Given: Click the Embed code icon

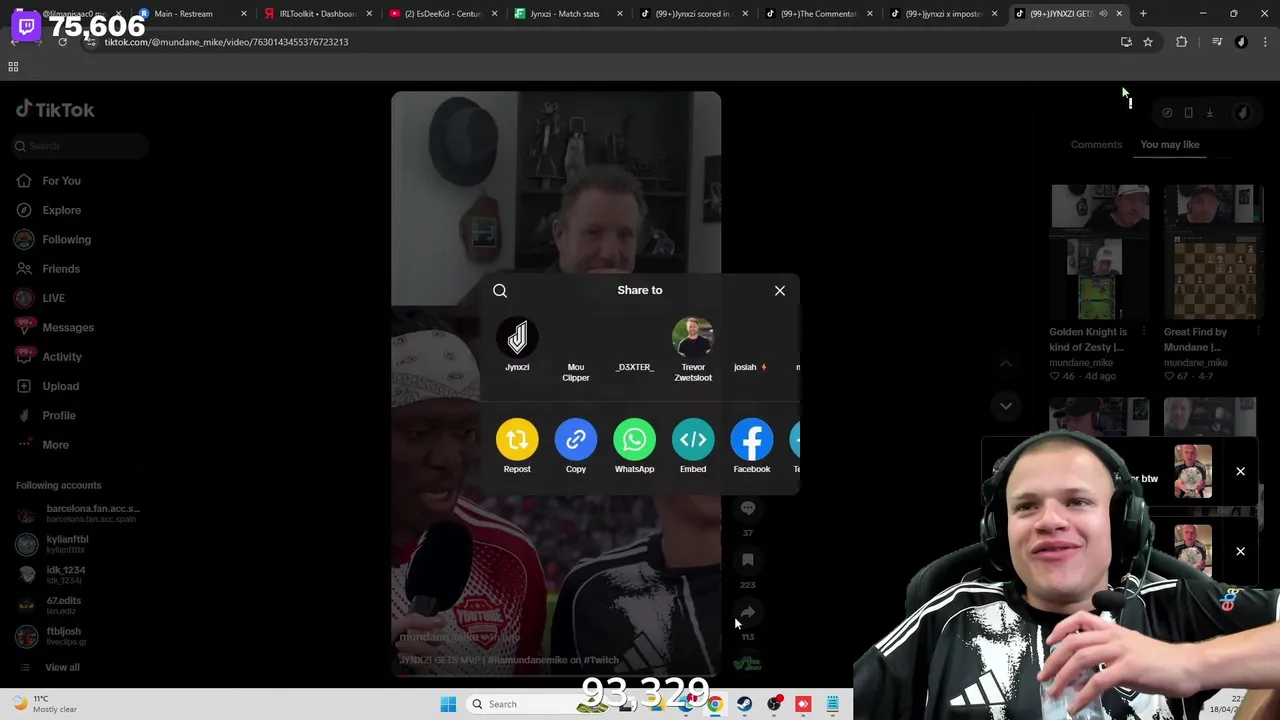Looking at the screenshot, I should [x=693, y=440].
